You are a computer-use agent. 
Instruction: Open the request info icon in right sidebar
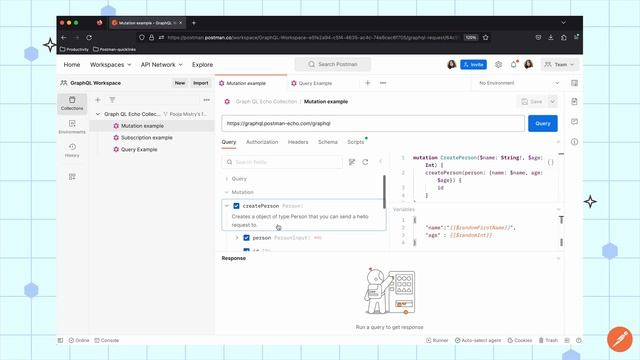pyautogui.click(x=574, y=142)
